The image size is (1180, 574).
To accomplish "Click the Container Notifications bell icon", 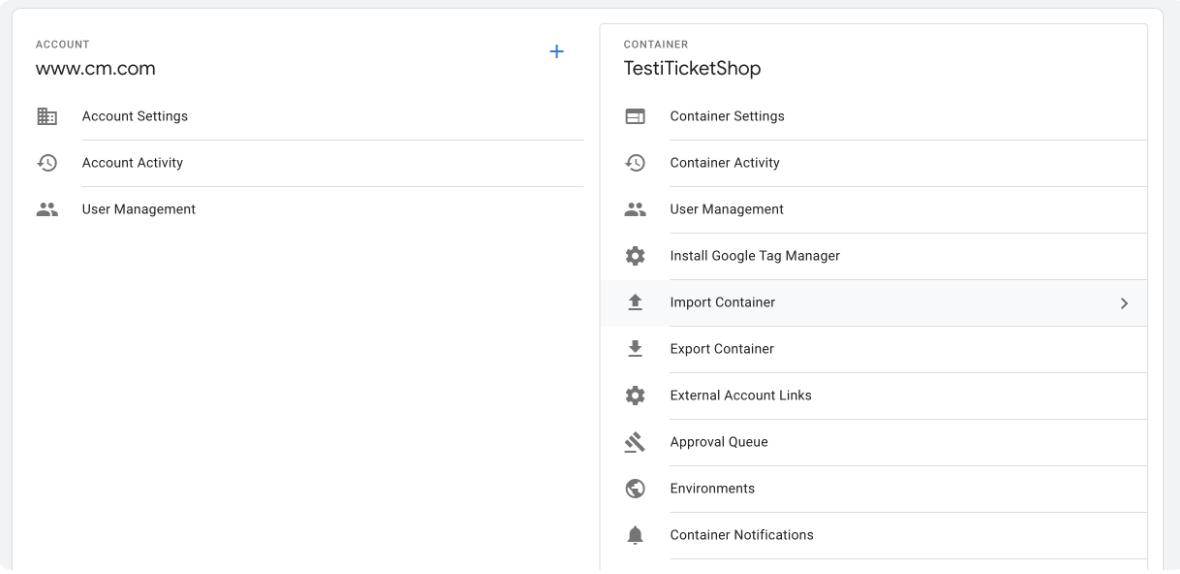I will click(x=634, y=535).
